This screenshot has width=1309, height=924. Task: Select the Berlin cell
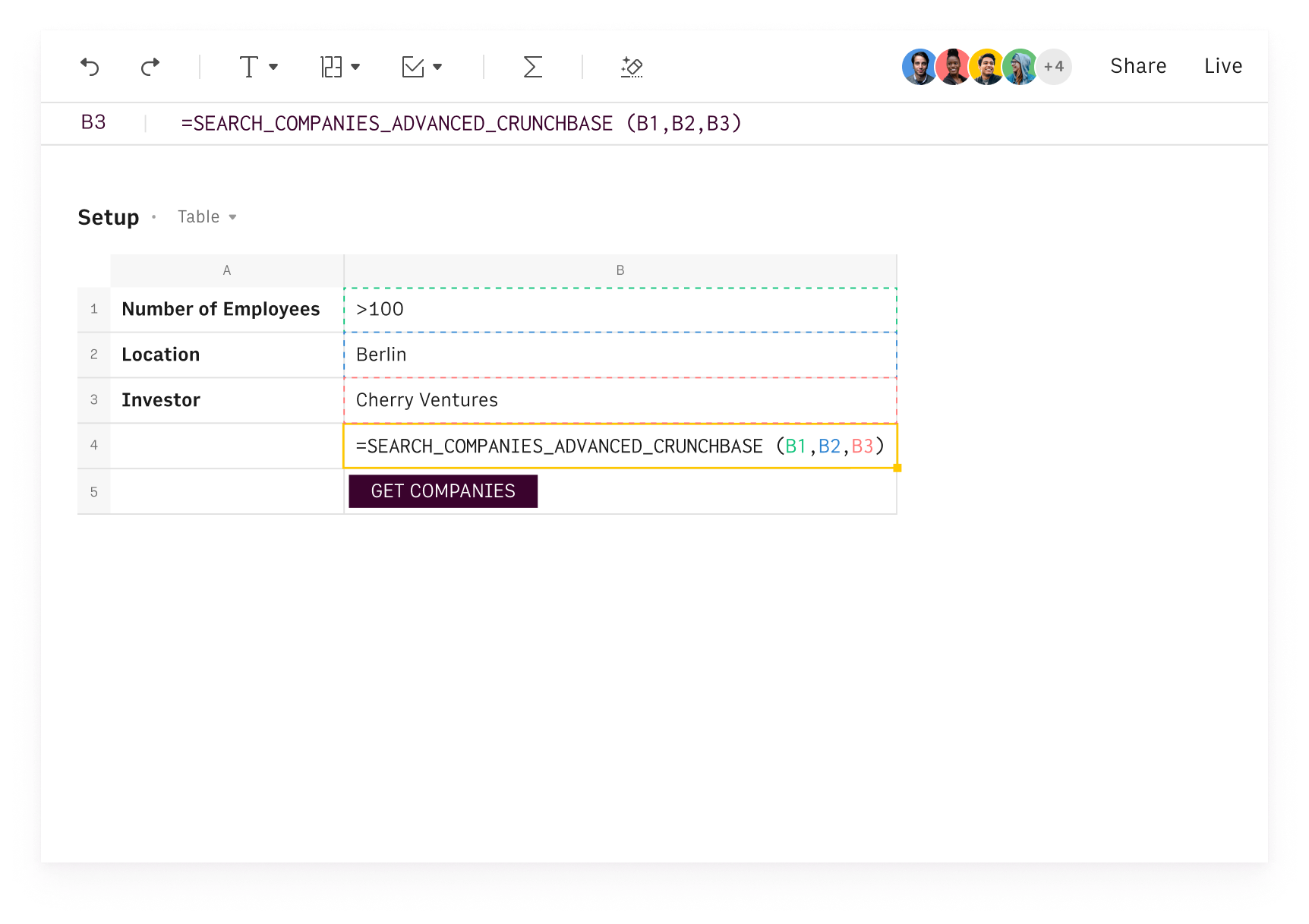620,355
